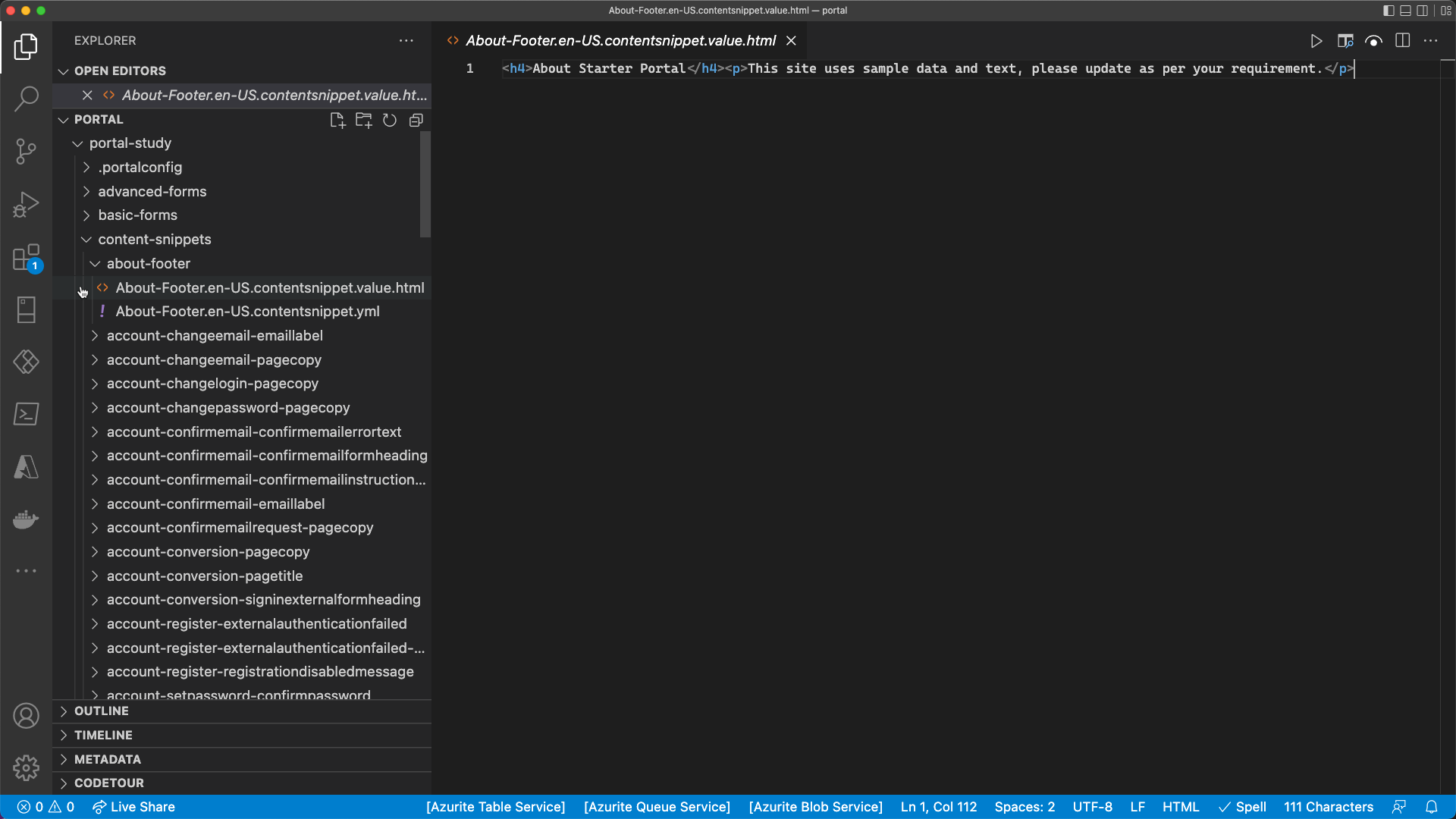
Task: Open Run and Debug view
Action: (x=27, y=205)
